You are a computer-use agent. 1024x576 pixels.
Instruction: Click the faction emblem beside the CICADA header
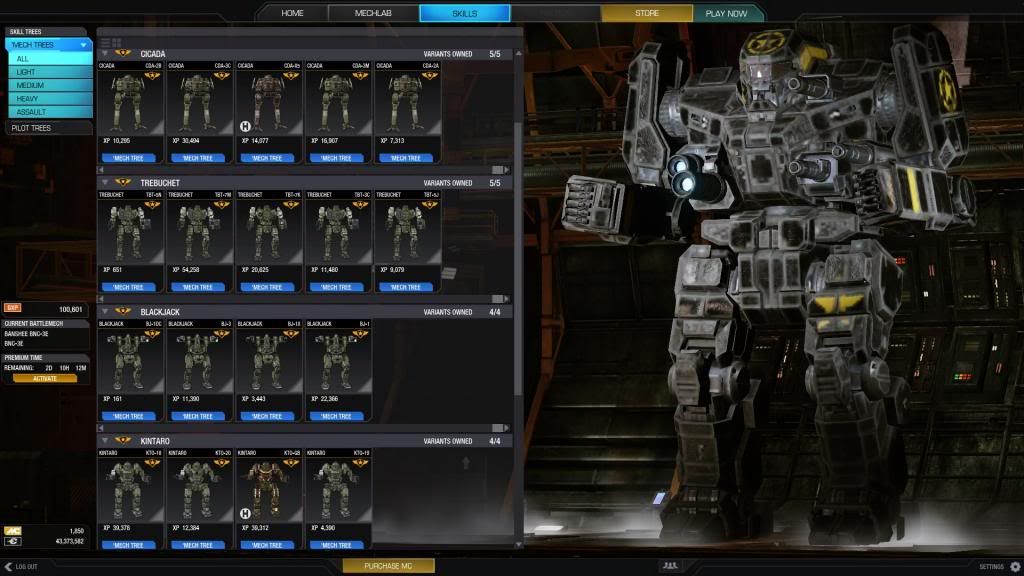[123, 54]
